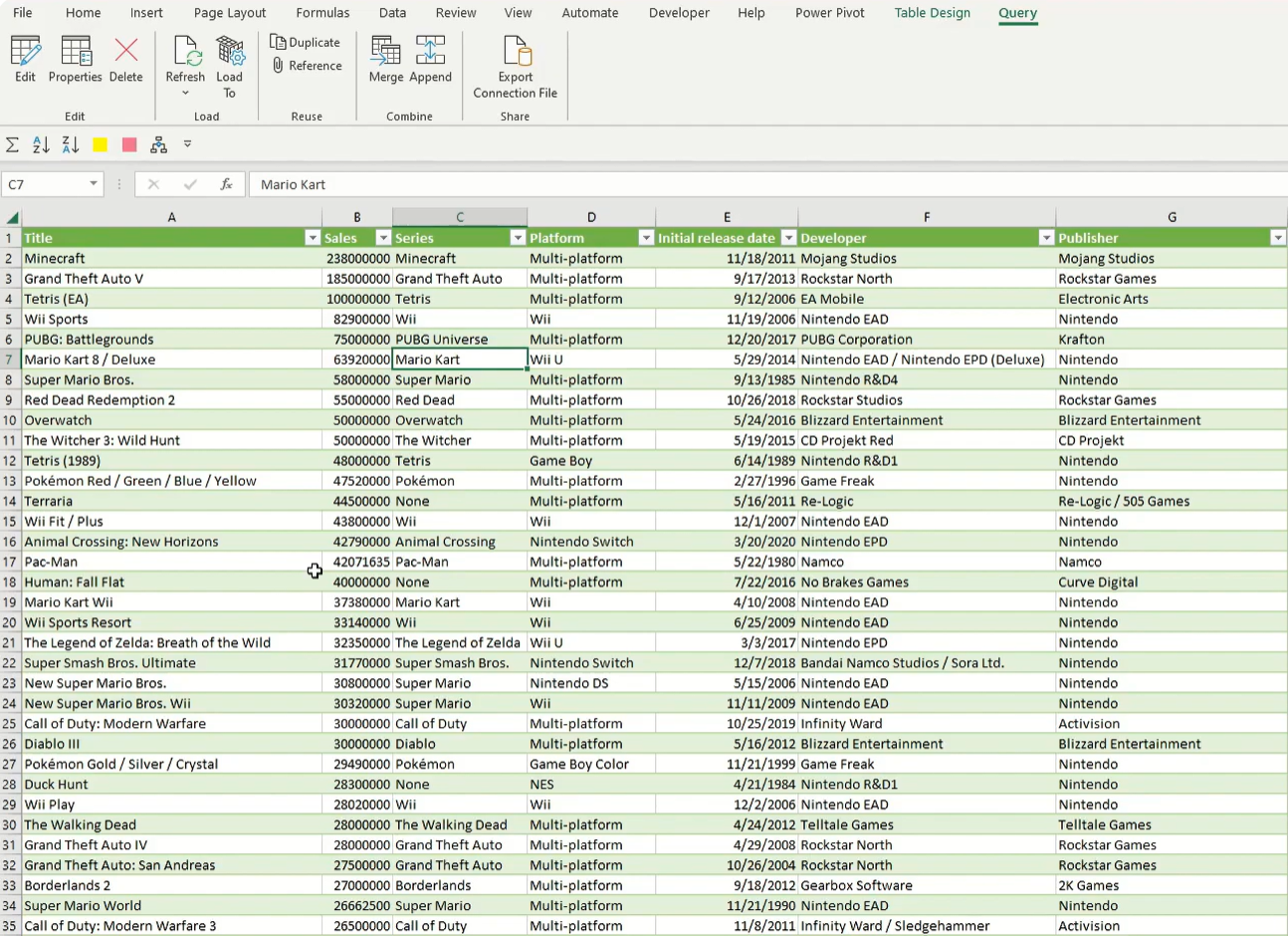Viewport: 1288px width, 936px height.
Task: Switch to the Formulas tab
Action: point(322,13)
